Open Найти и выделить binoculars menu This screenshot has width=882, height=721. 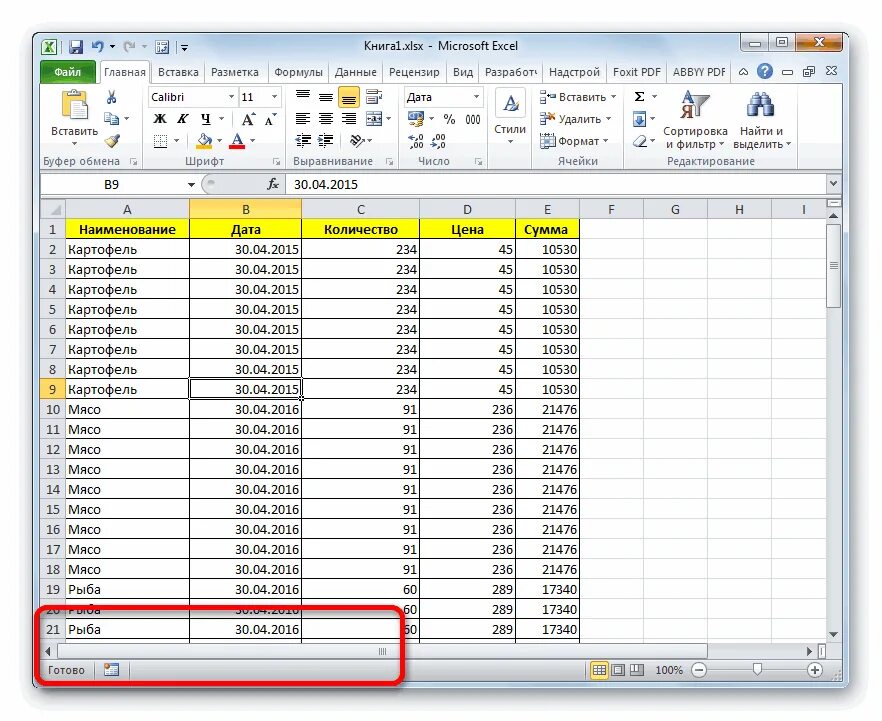pyautogui.click(x=762, y=120)
